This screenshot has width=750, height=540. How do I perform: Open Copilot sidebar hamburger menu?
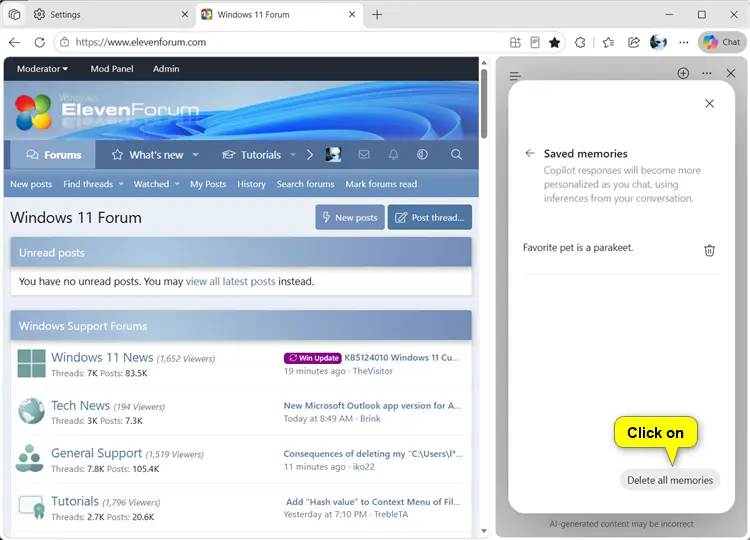[515, 76]
